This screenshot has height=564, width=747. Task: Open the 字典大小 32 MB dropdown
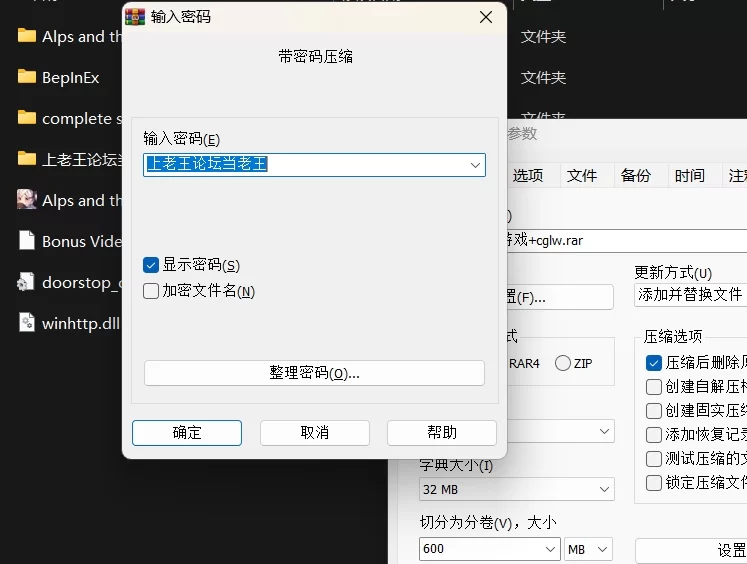tap(516, 489)
